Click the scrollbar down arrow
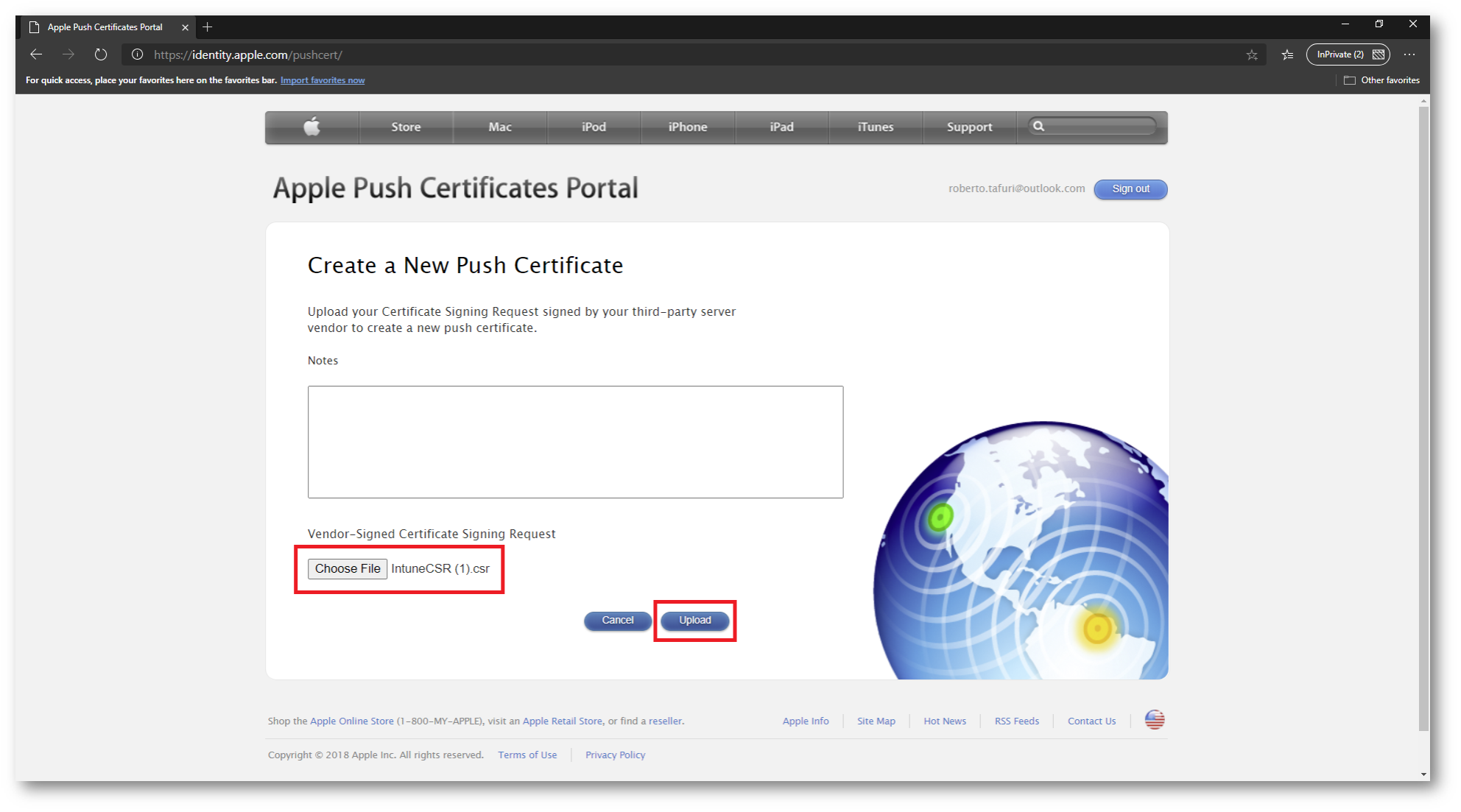Image resolution: width=1461 pixels, height=812 pixels. point(1423,774)
